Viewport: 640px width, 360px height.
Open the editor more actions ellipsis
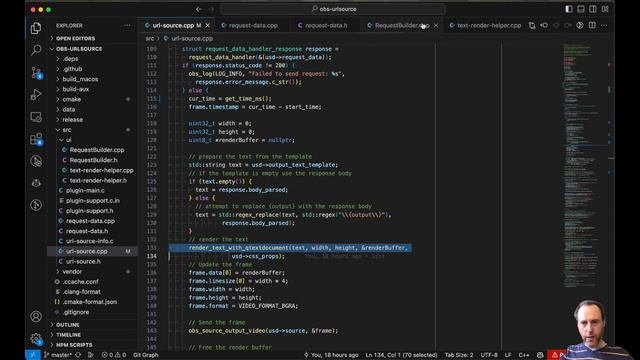pos(604,25)
